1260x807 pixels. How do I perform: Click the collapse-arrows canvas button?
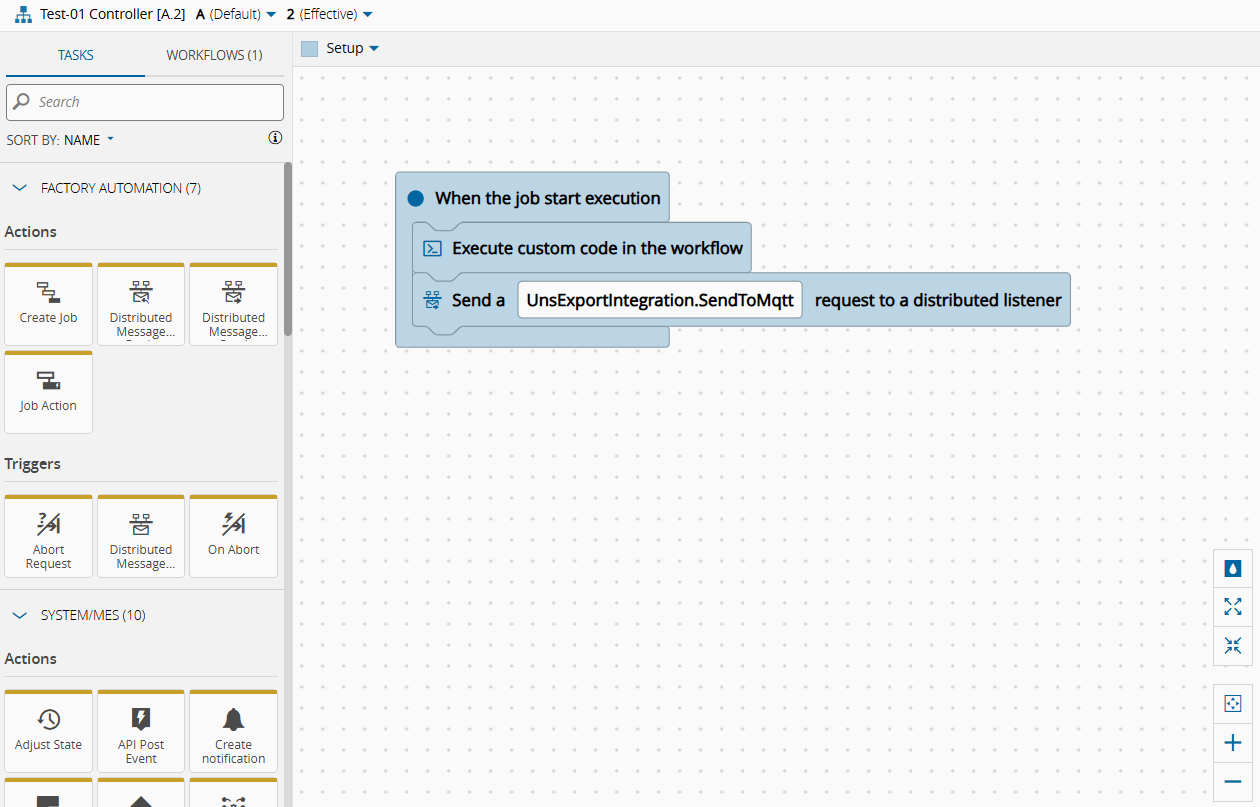1232,645
